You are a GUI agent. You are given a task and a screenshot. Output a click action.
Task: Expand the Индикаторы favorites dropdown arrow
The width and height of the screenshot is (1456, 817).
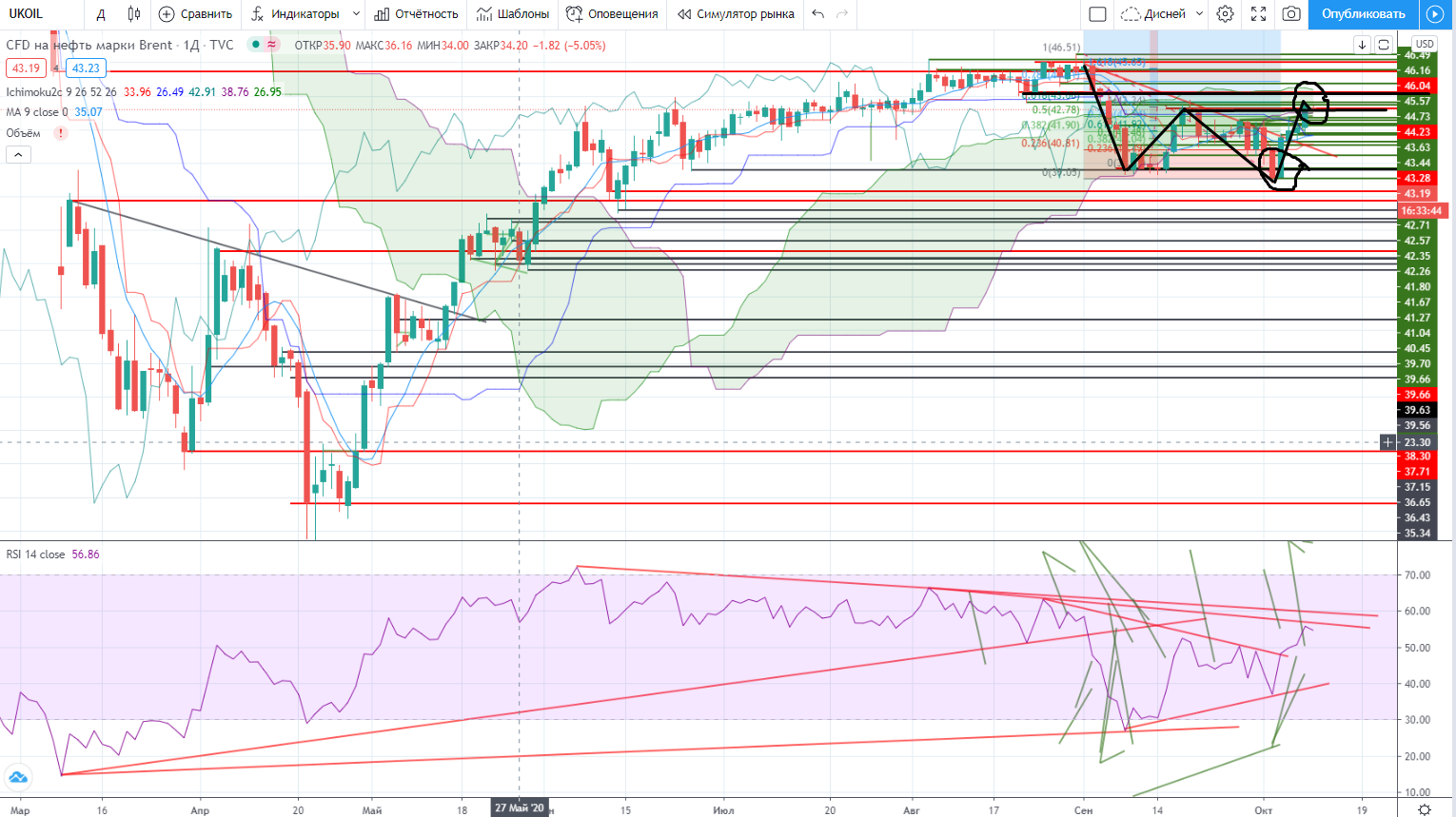[356, 14]
